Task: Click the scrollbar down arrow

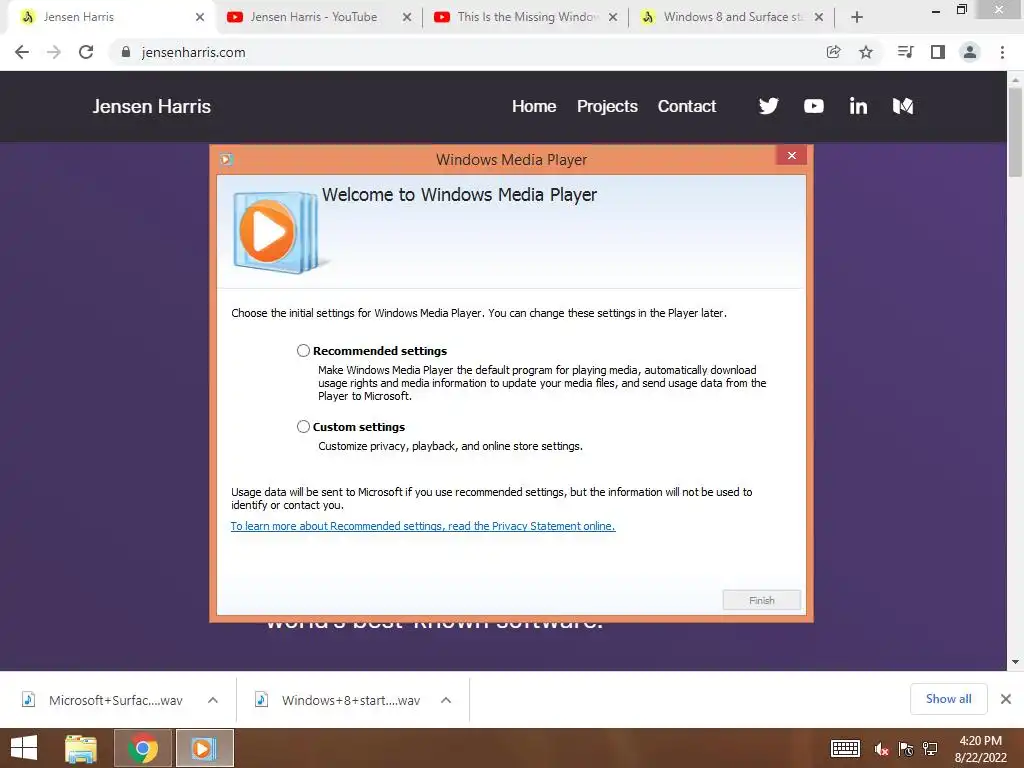Action: click(x=1015, y=662)
